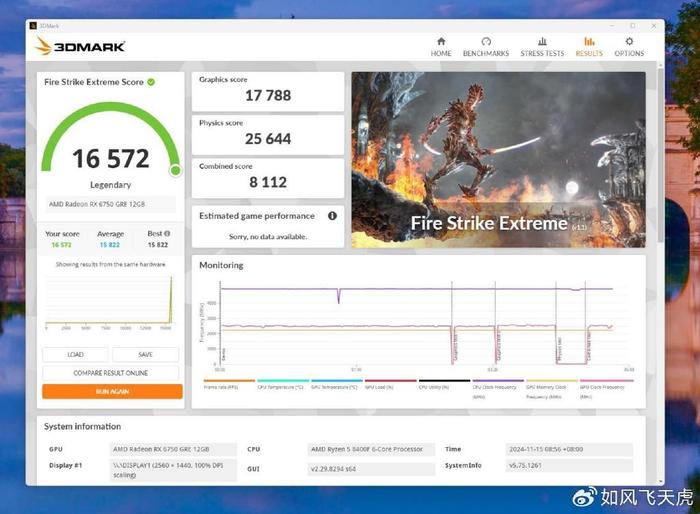Click the Combined score value 8 112
The height and width of the screenshot is (514, 700).
pyautogui.click(x=268, y=182)
